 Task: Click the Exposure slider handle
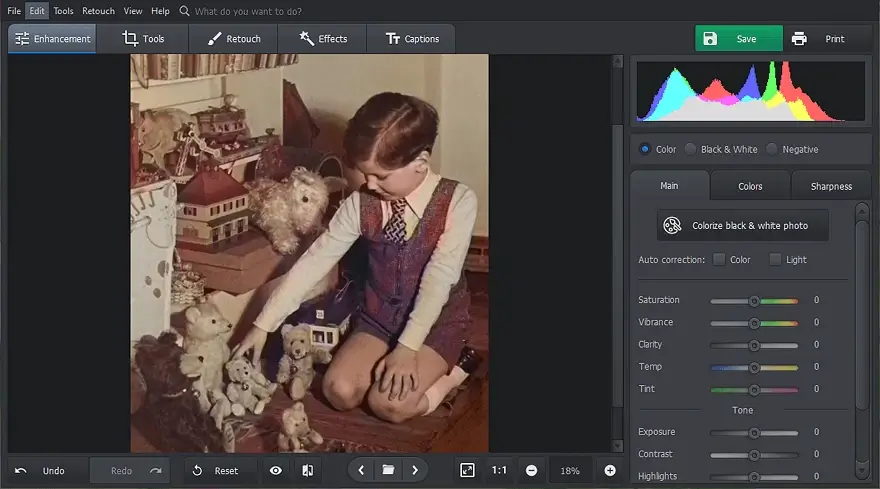click(754, 433)
